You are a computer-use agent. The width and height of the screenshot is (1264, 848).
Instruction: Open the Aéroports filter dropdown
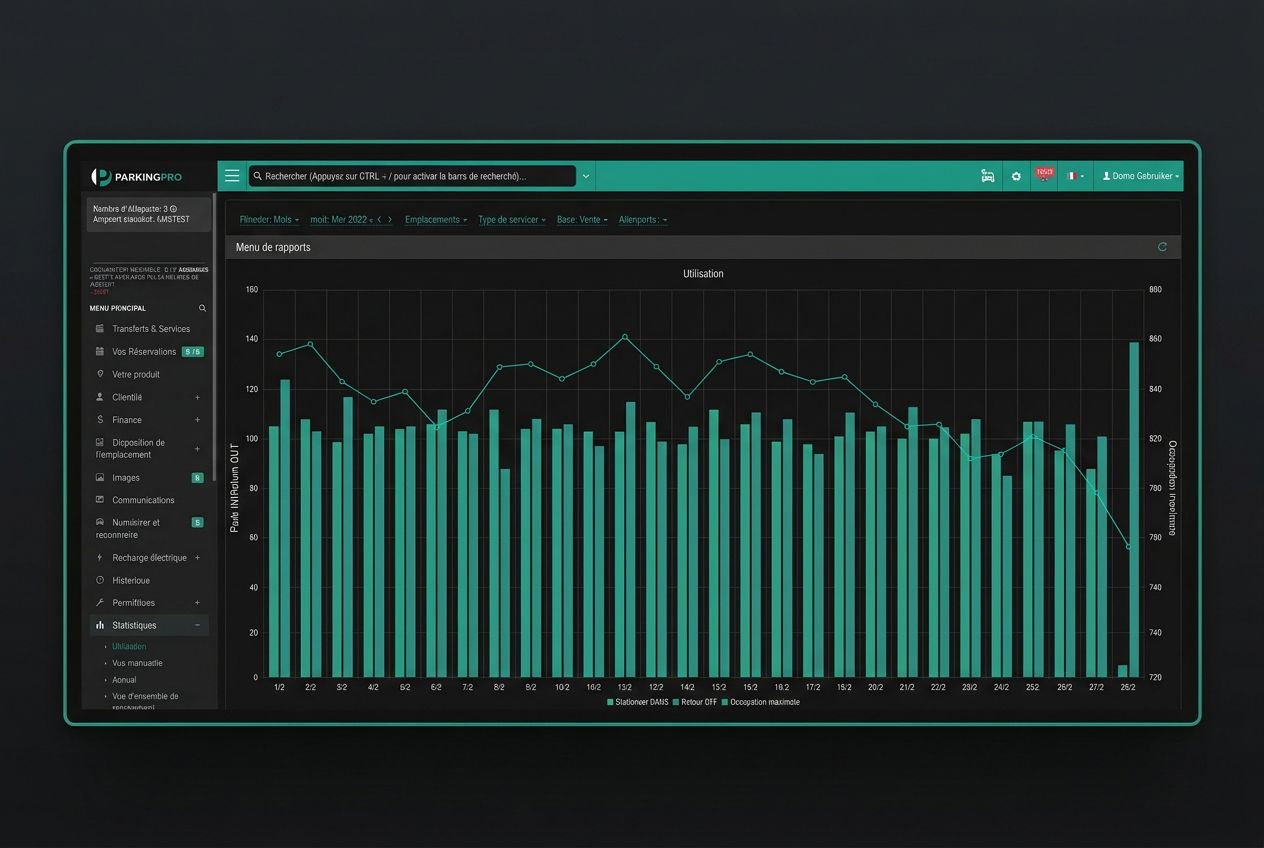(x=643, y=219)
